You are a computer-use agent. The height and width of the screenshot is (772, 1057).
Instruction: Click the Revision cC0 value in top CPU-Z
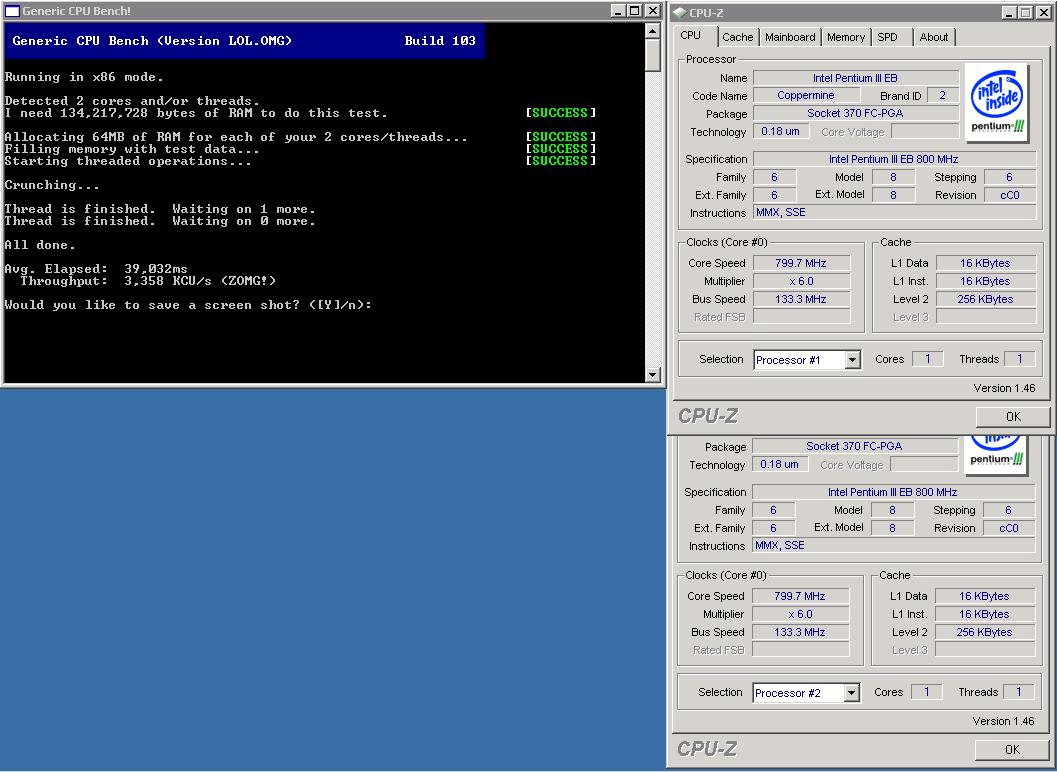click(1010, 196)
